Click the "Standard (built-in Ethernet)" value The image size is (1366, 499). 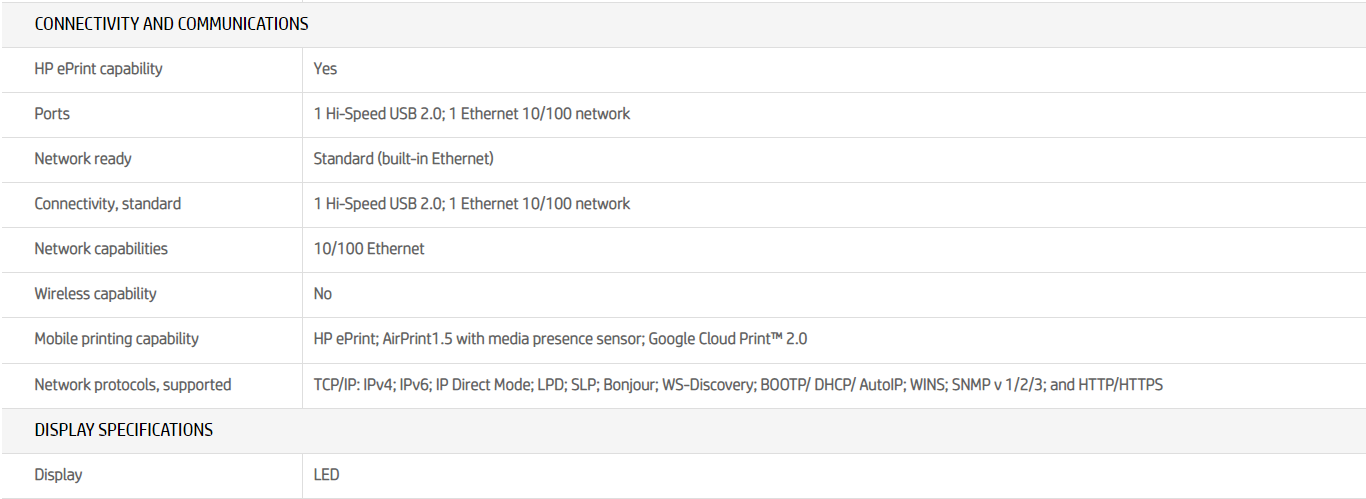point(403,159)
